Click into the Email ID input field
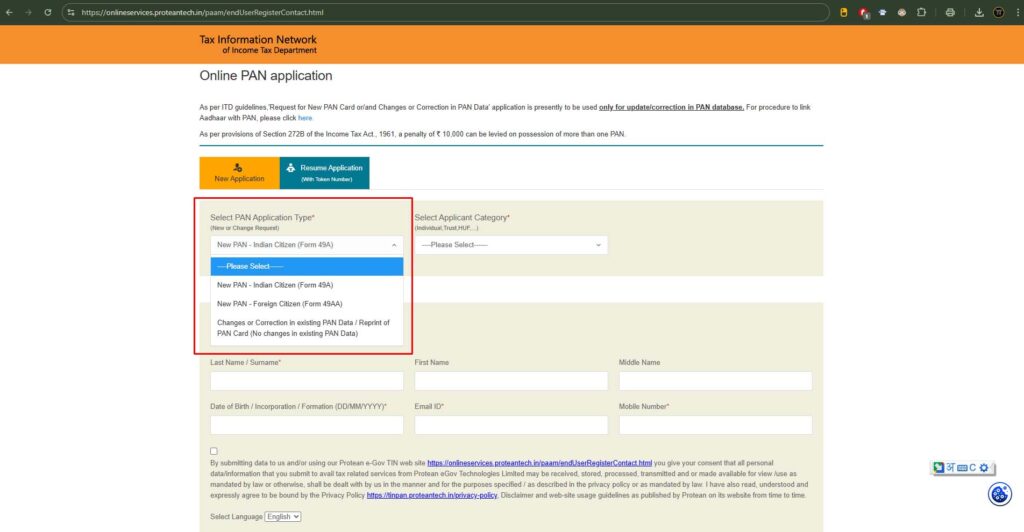The width and height of the screenshot is (1024, 532). [x=511, y=424]
